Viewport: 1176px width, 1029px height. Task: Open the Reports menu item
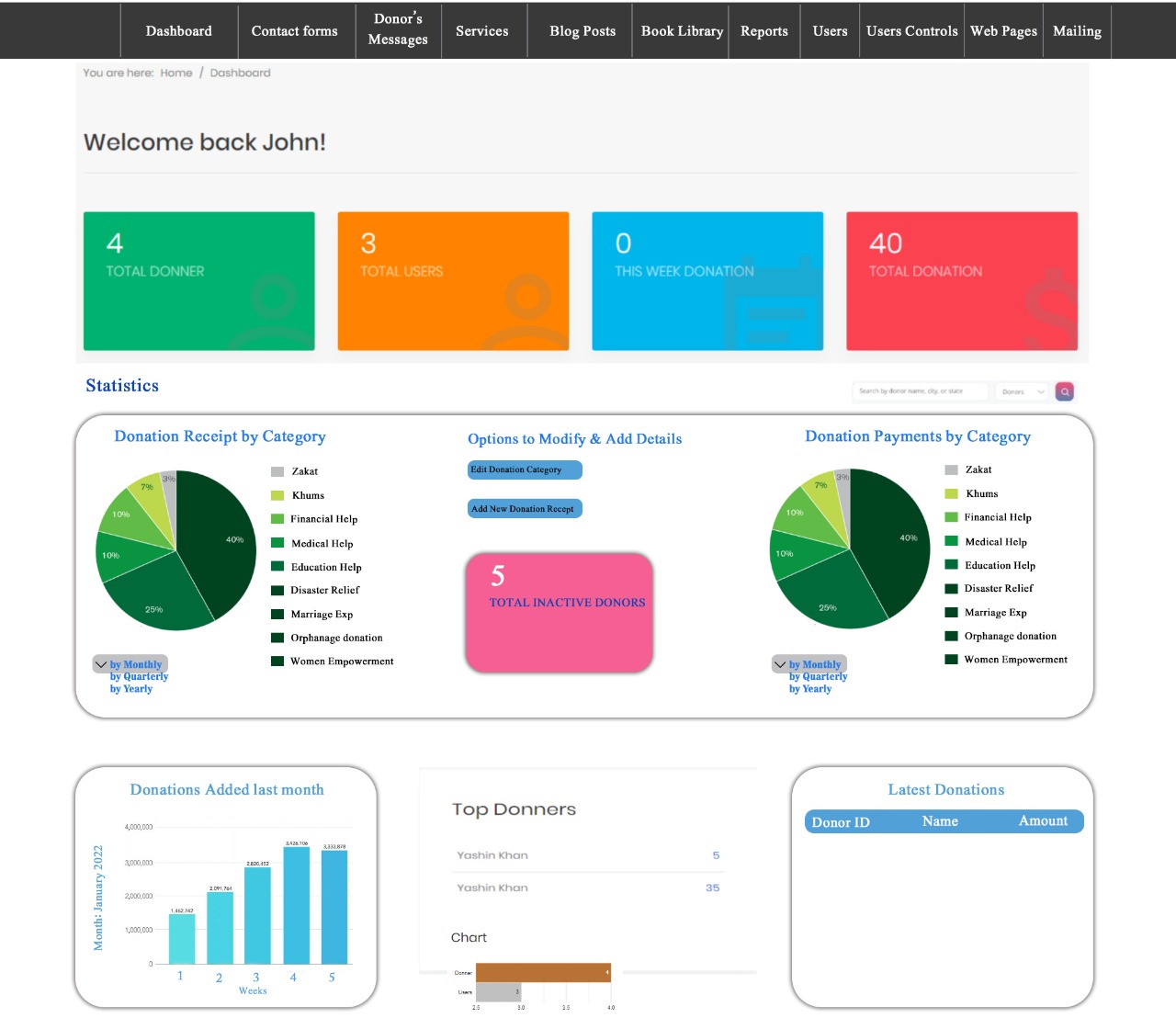[x=763, y=31]
